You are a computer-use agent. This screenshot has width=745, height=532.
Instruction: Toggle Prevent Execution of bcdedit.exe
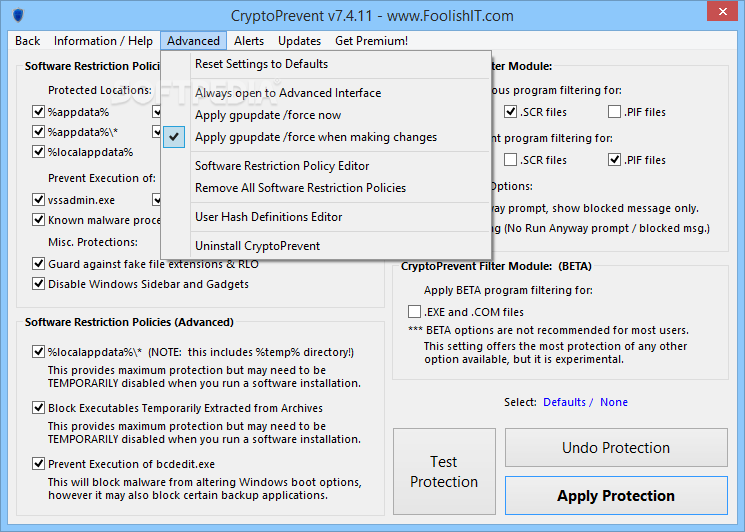[38, 464]
